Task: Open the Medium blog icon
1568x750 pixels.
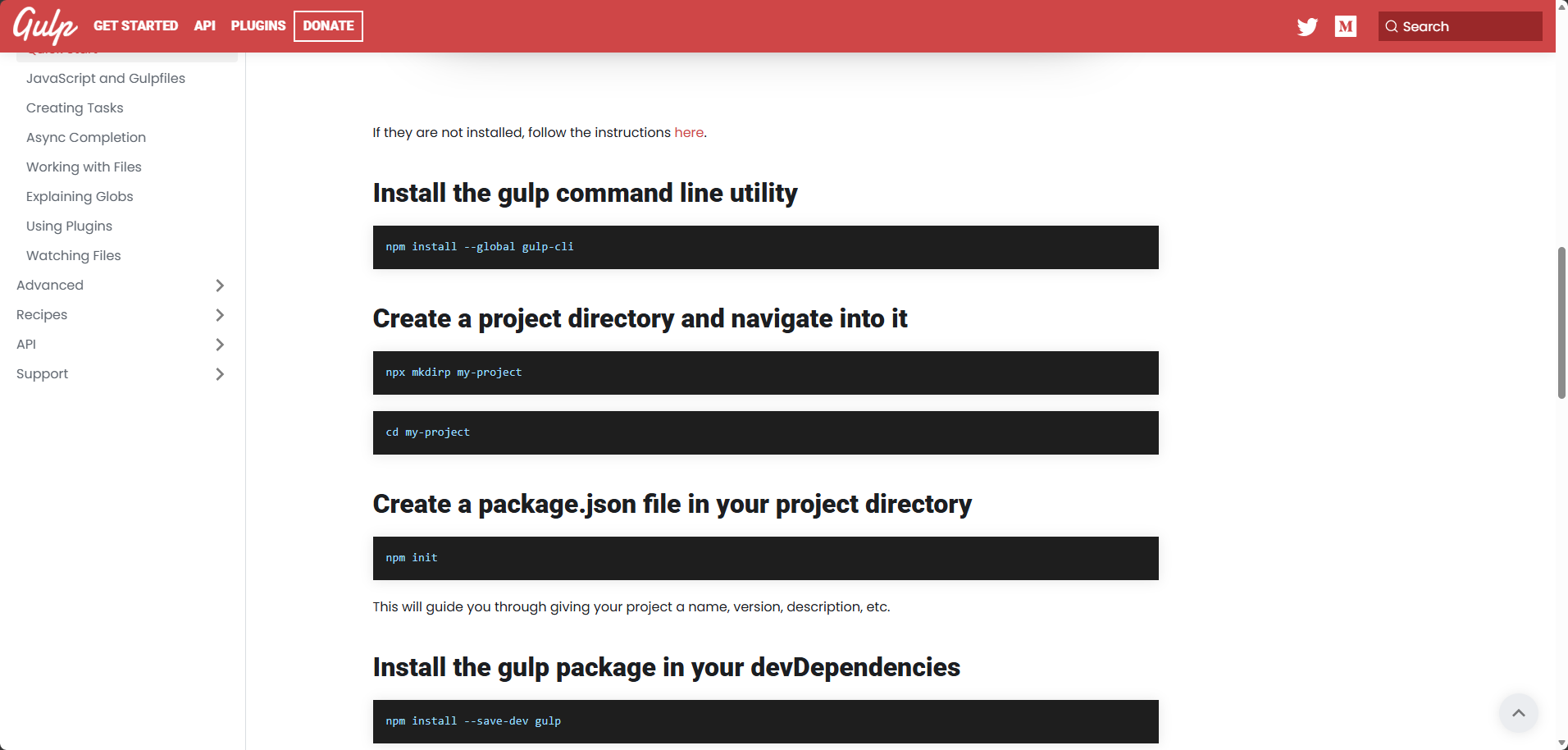Action: click(1346, 26)
